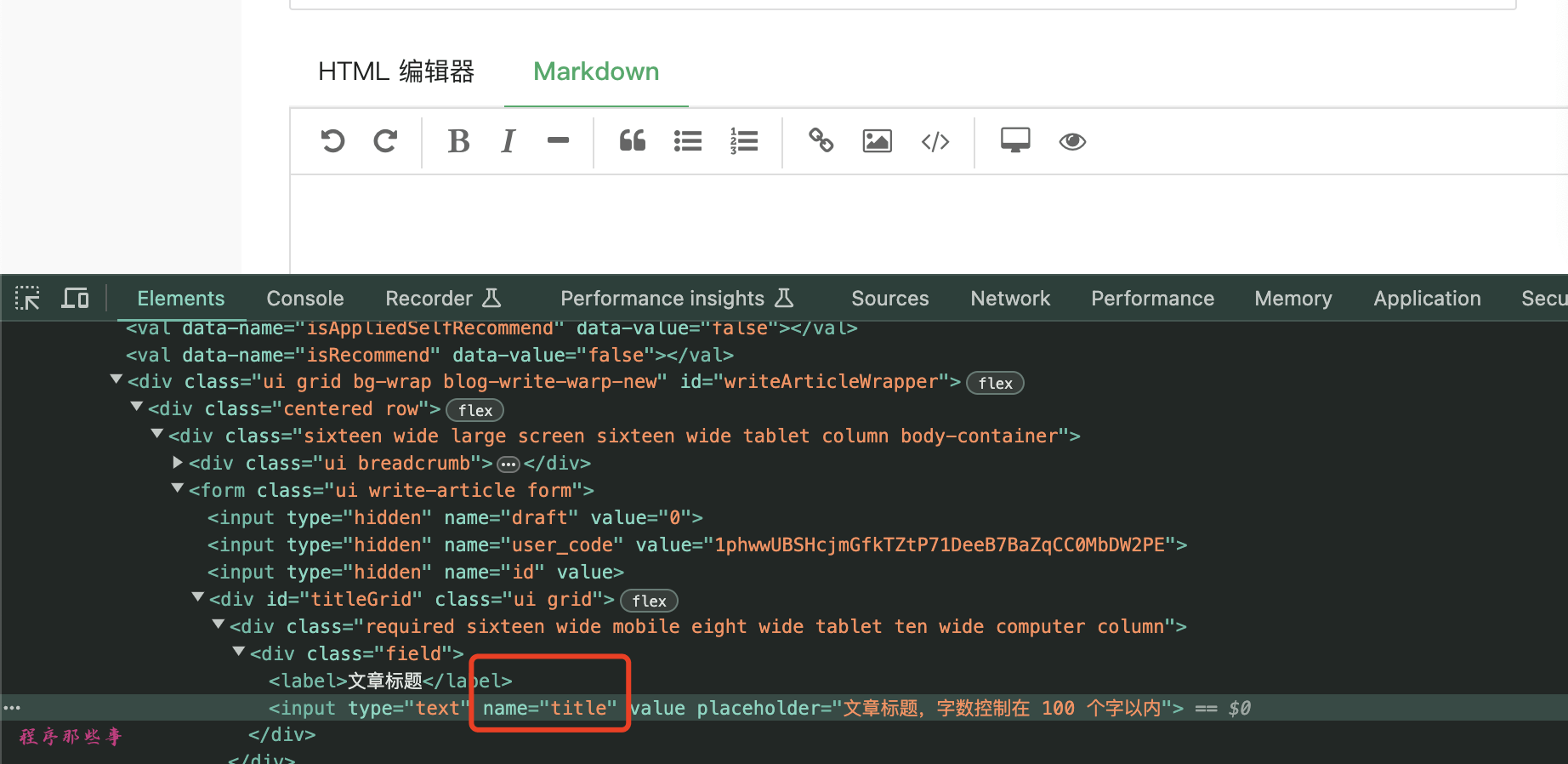Insert a blockquote with the quote icon

point(632,141)
